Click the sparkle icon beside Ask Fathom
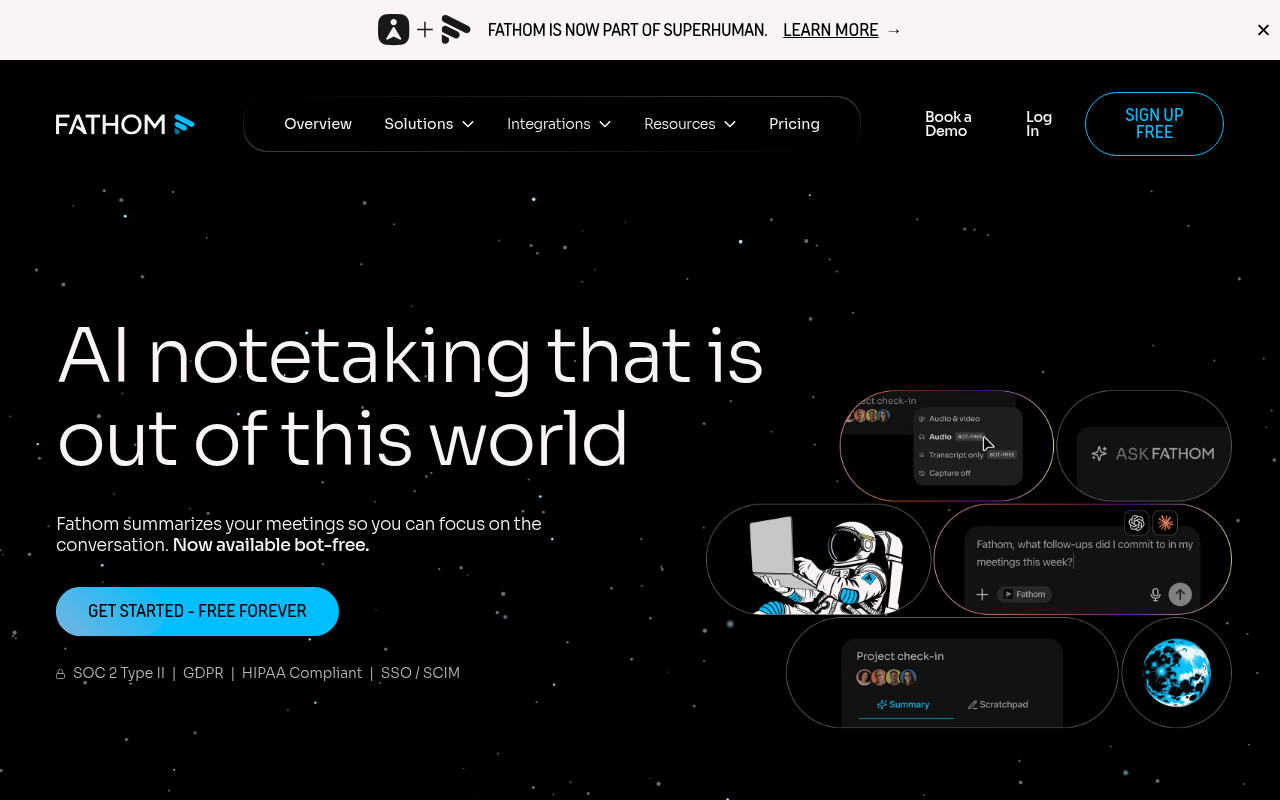Screen dimensions: 1280x800 click(x=1099, y=453)
